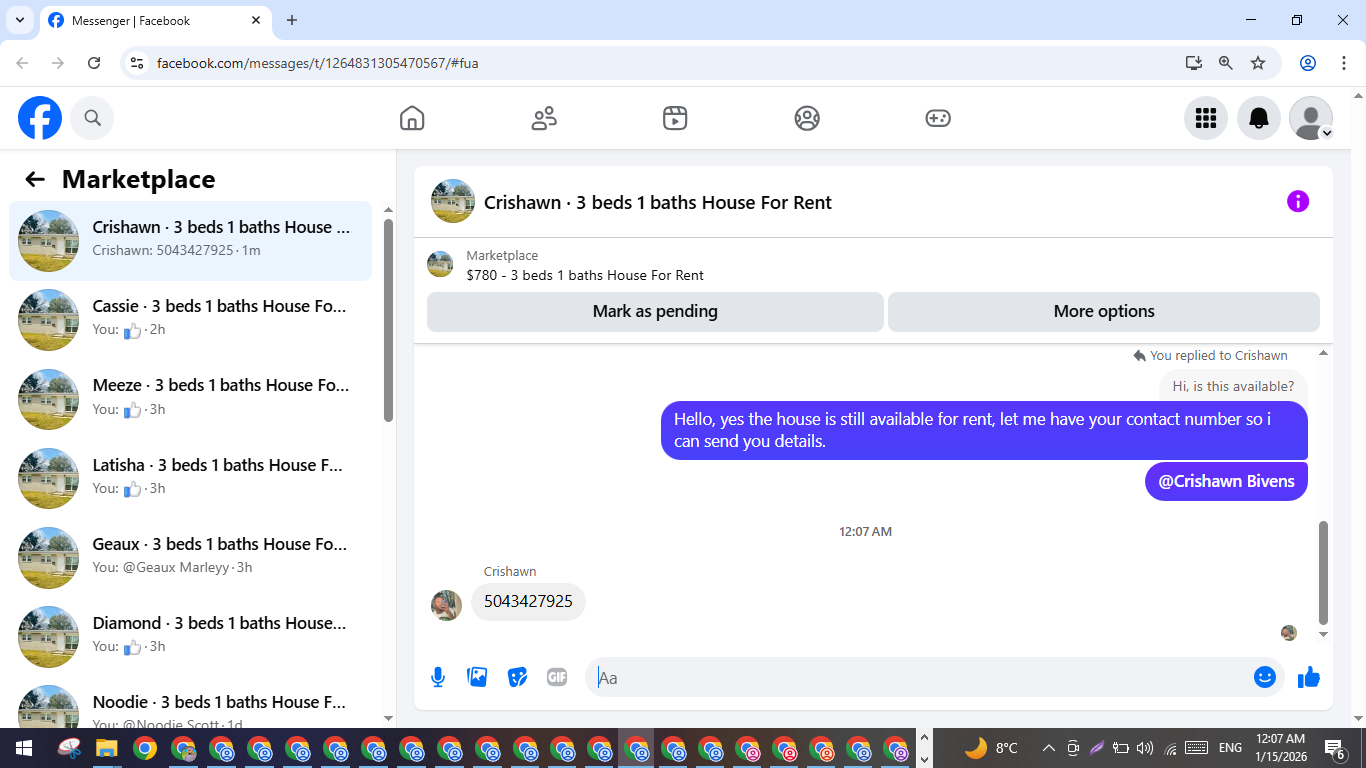Open the emoji picker smiley
Viewport: 1366px width, 768px height.
1265,677
